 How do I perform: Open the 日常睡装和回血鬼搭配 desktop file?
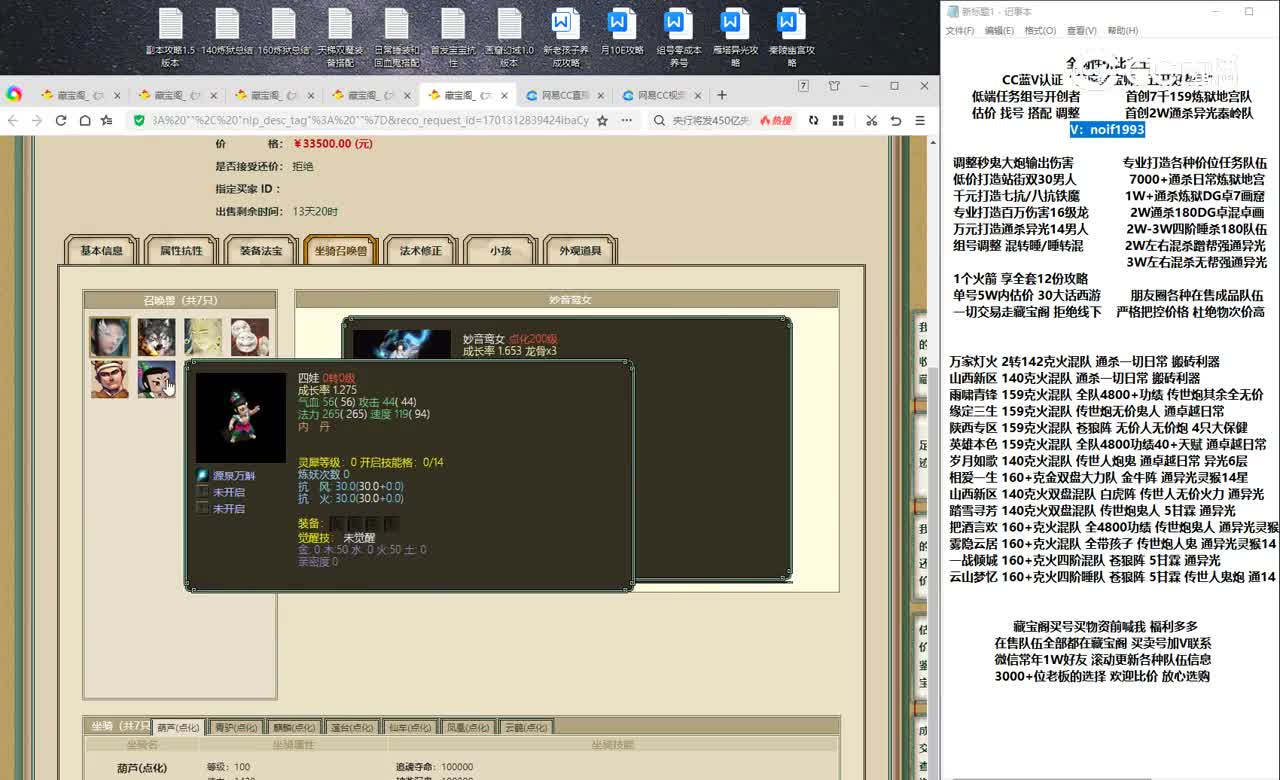click(x=397, y=38)
